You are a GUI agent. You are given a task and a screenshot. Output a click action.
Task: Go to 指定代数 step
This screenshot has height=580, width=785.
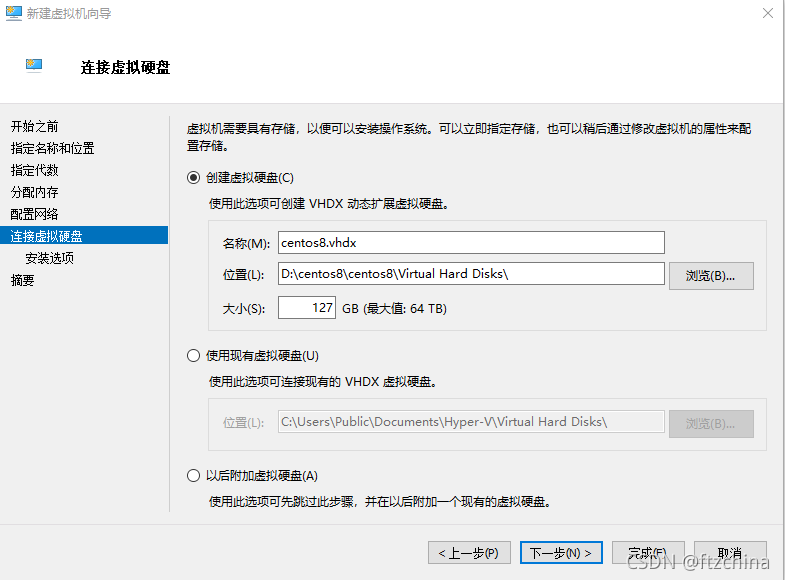pos(35,171)
